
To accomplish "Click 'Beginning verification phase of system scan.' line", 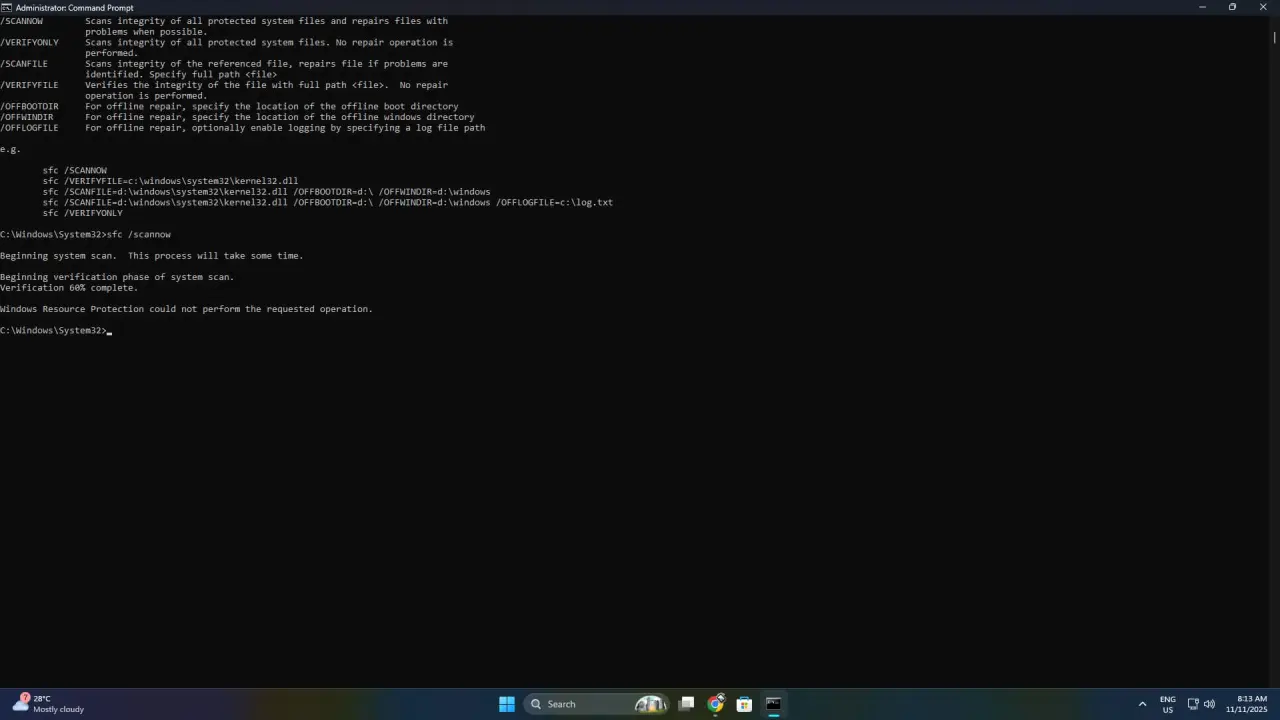I will pyautogui.click(x=117, y=277).
